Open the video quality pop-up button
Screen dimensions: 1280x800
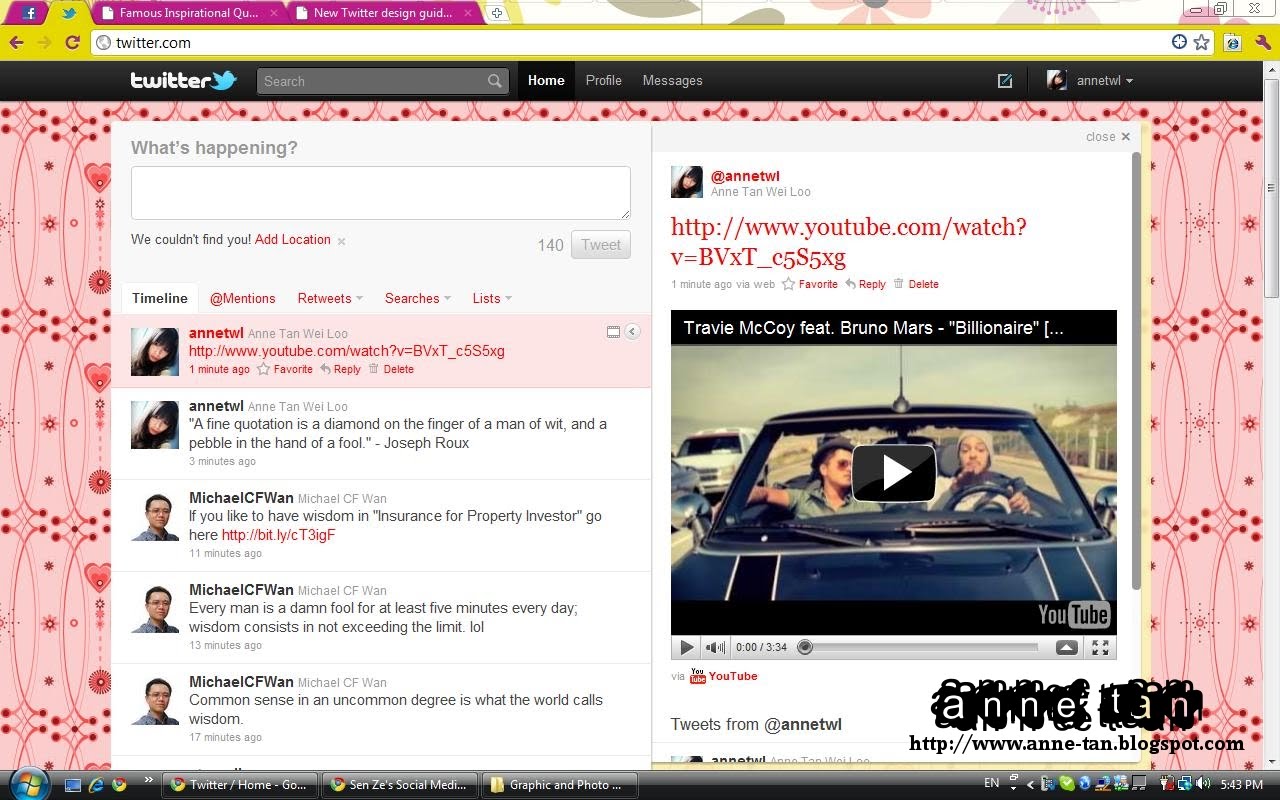click(x=1067, y=647)
